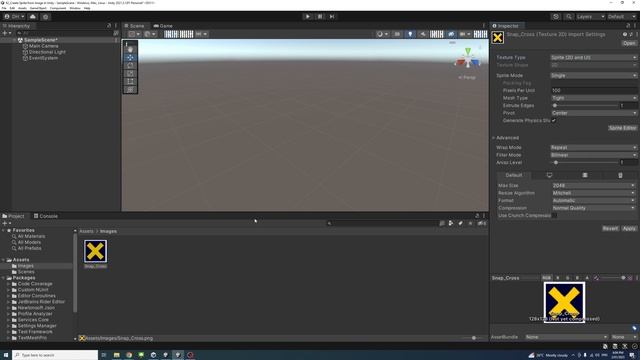640x360 pixels.
Task: Select the Default platform tab
Action: click(514, 175)
